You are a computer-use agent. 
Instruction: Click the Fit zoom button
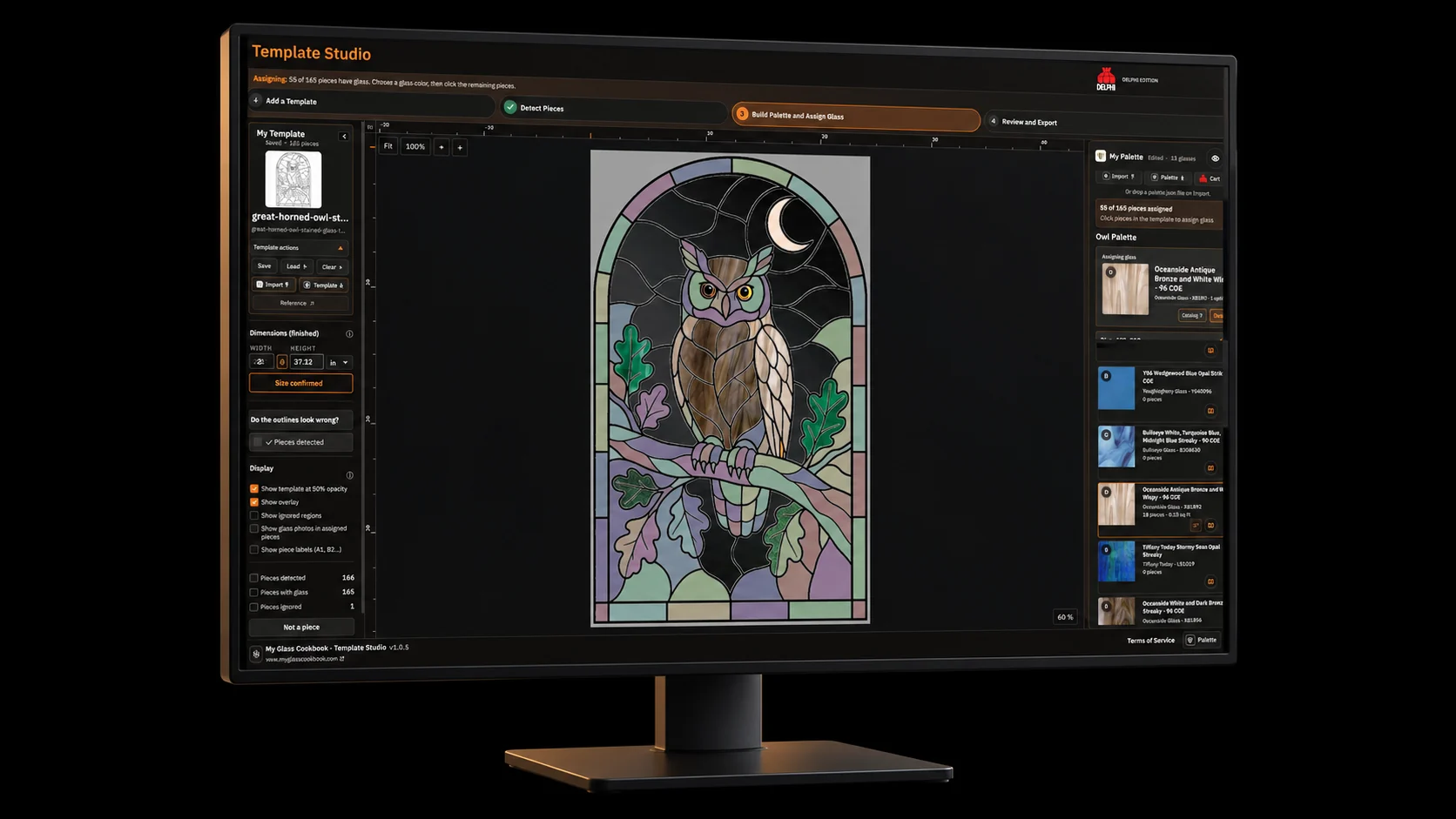click(x=388, y=146)
